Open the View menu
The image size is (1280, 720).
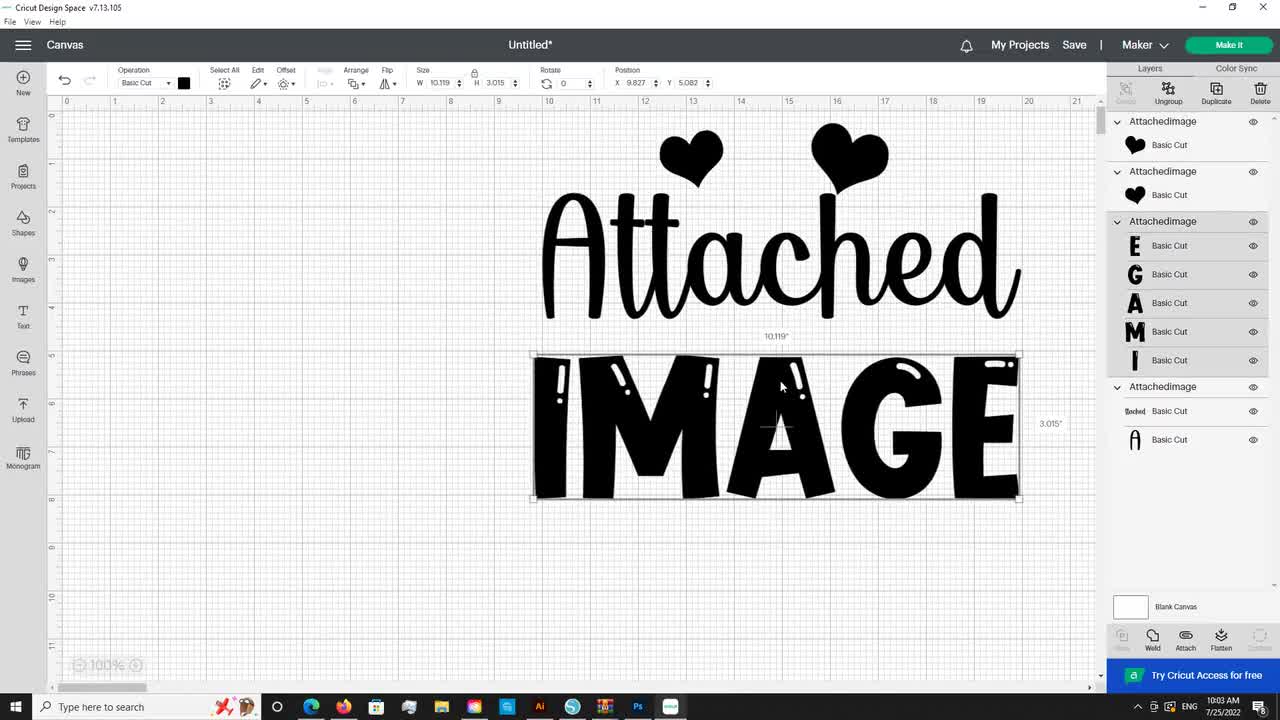(32, 22)
